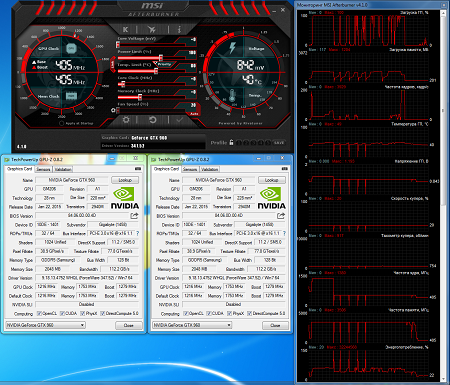Click the small gear icon beside Fan Speed slider

point(113,110)
